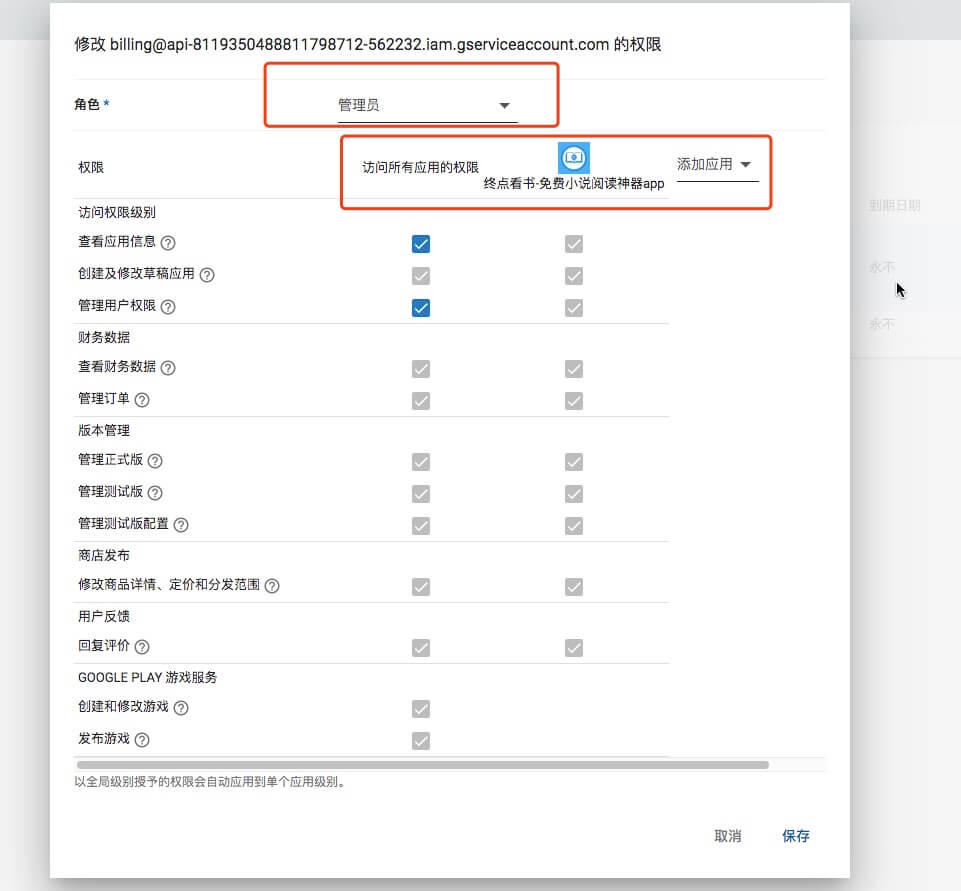
Task: Open help icon for 创建及修改草稿应用
Action: [207, 275]
